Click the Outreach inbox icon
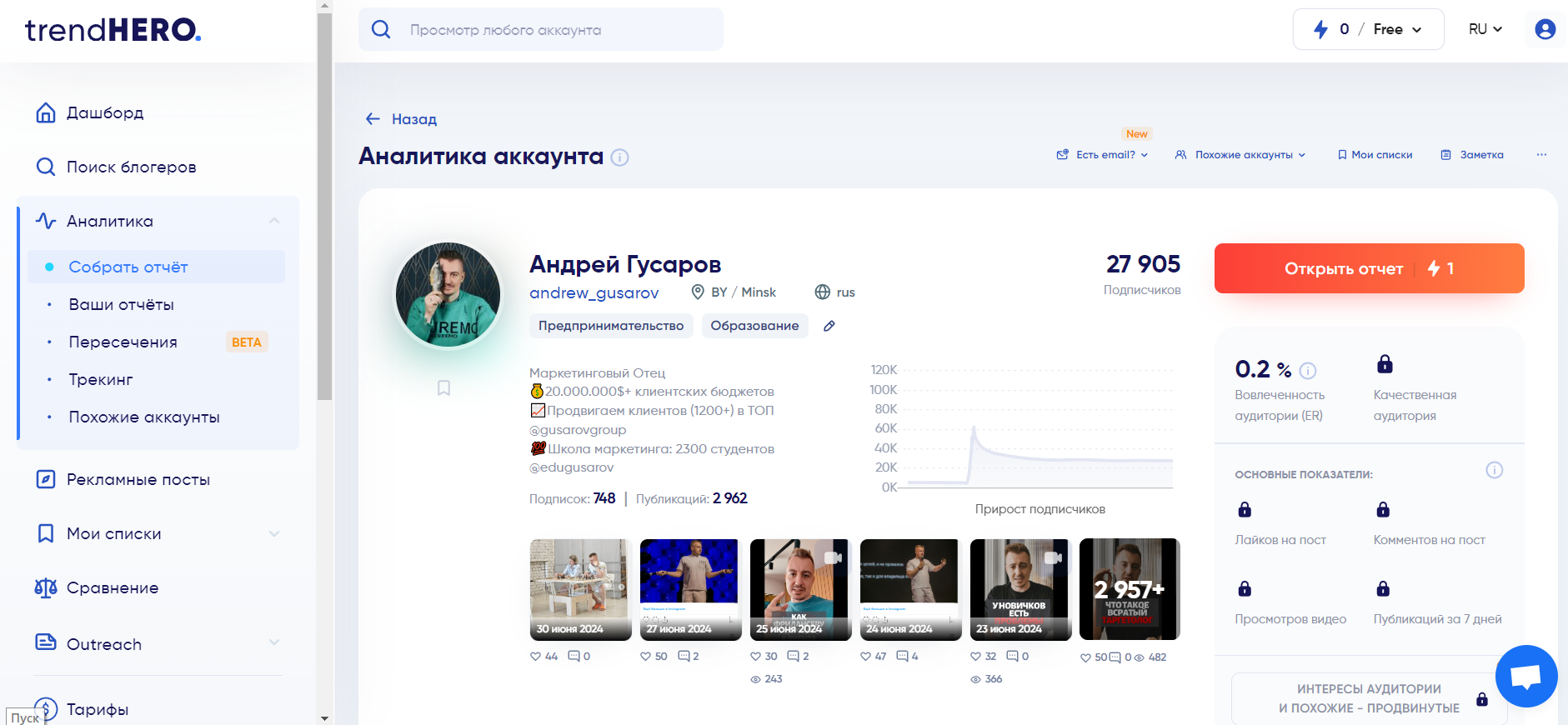 point(46,642)
